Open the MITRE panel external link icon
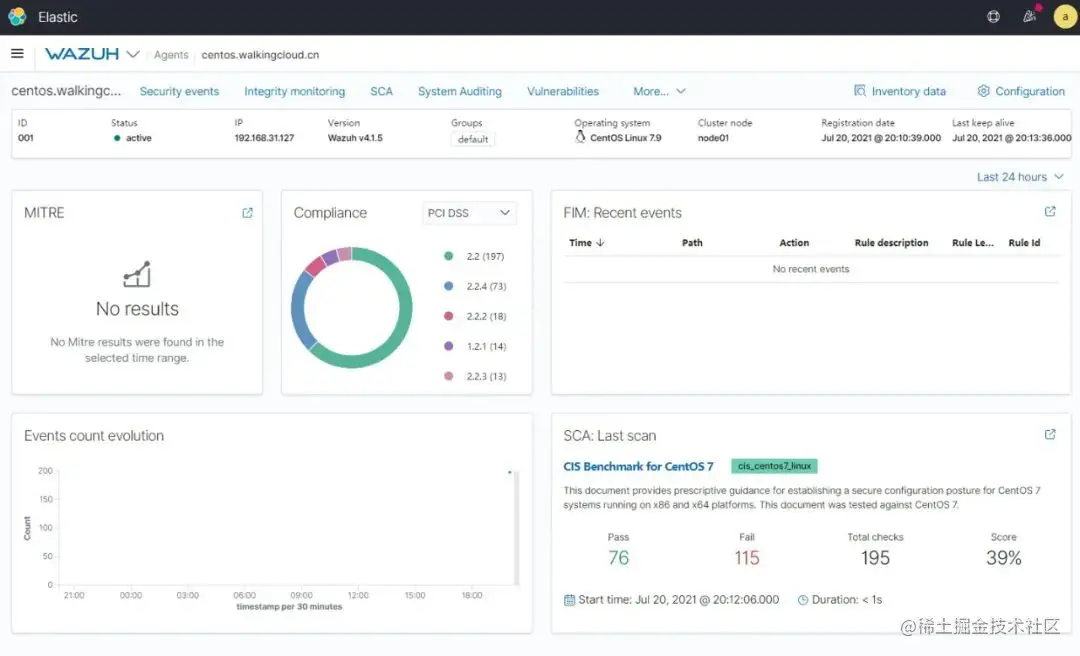The height and width of the screenshot is (656, 1080). (x=247, y=213)
